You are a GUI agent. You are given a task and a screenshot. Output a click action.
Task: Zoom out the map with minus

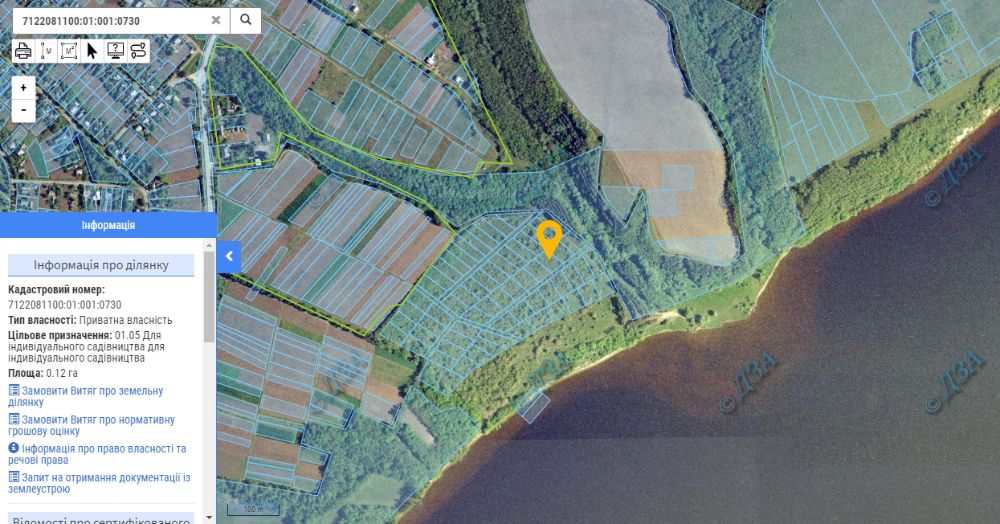24,110
